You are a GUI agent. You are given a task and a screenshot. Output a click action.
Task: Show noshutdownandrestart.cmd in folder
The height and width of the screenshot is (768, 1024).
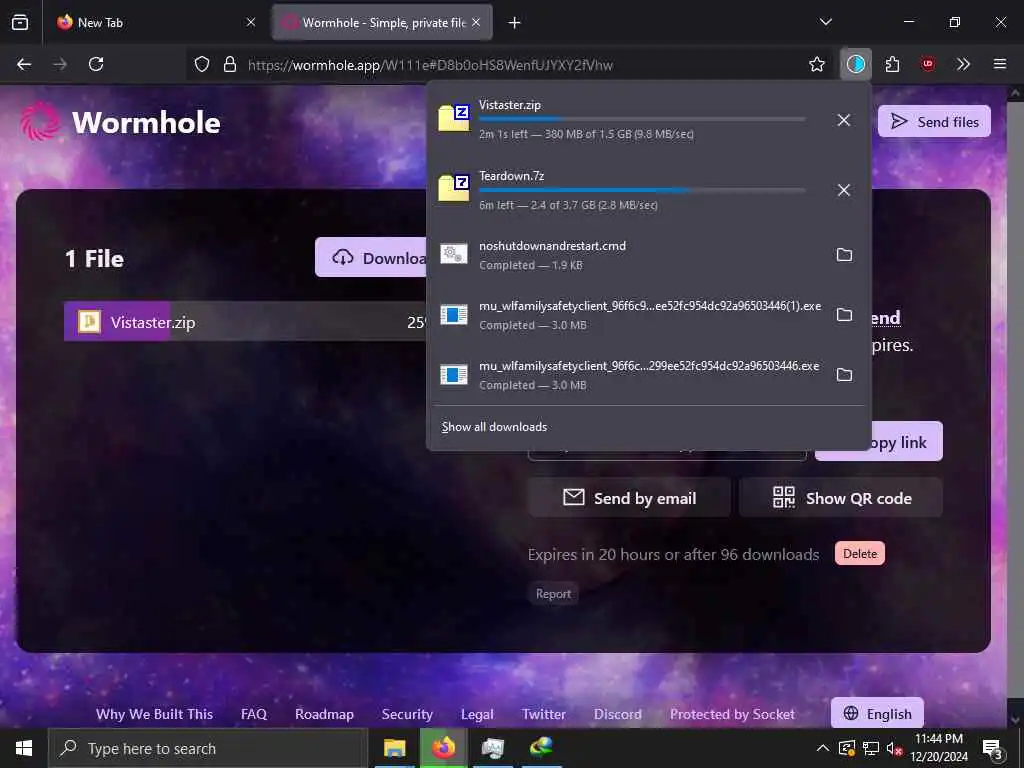tap(844, 255)
